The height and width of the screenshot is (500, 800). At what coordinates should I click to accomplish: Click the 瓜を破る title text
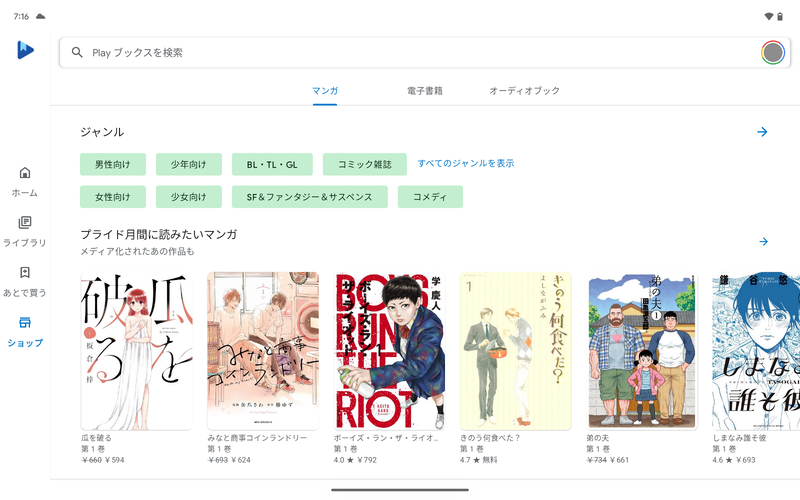[96, 438]
